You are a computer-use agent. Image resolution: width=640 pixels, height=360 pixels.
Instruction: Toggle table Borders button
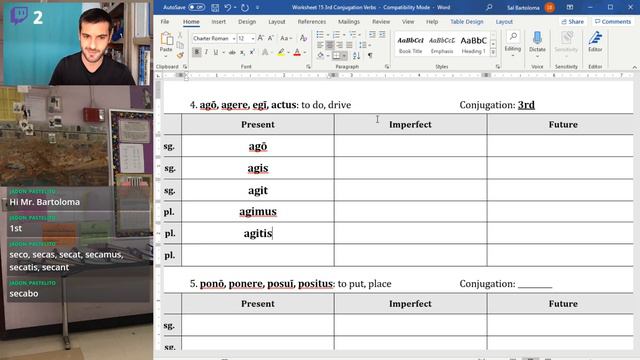coord(336,55)
